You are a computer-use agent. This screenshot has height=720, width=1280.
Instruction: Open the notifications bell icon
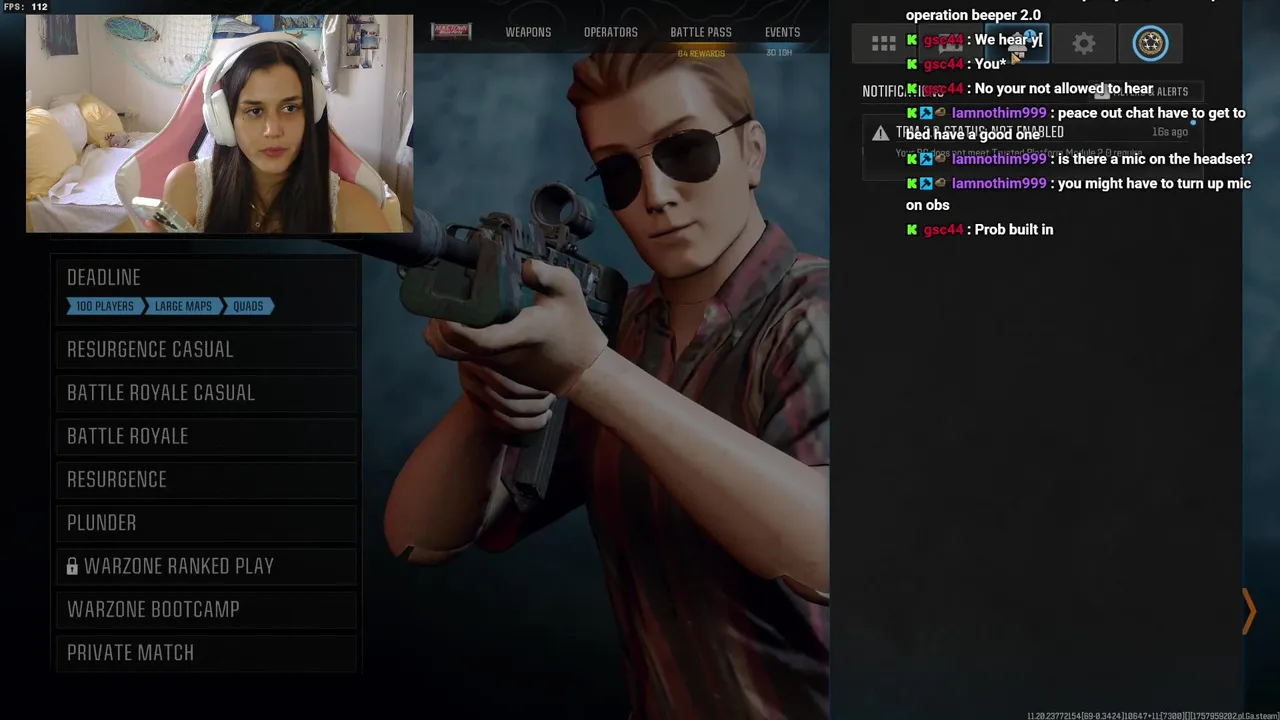[1017, 43]
